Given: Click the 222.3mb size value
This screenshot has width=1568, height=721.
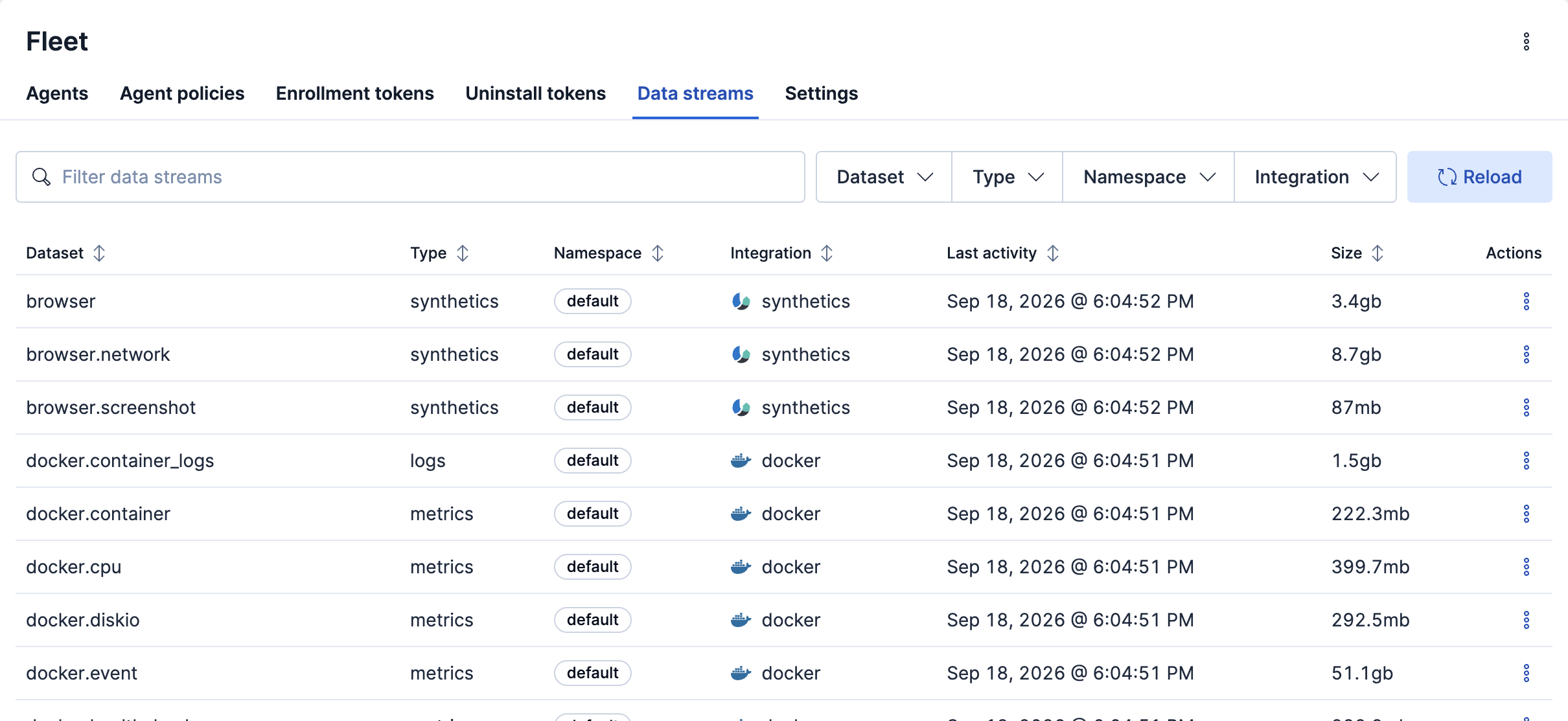Looking at the screenshot, I should (x=1370, y=514).
